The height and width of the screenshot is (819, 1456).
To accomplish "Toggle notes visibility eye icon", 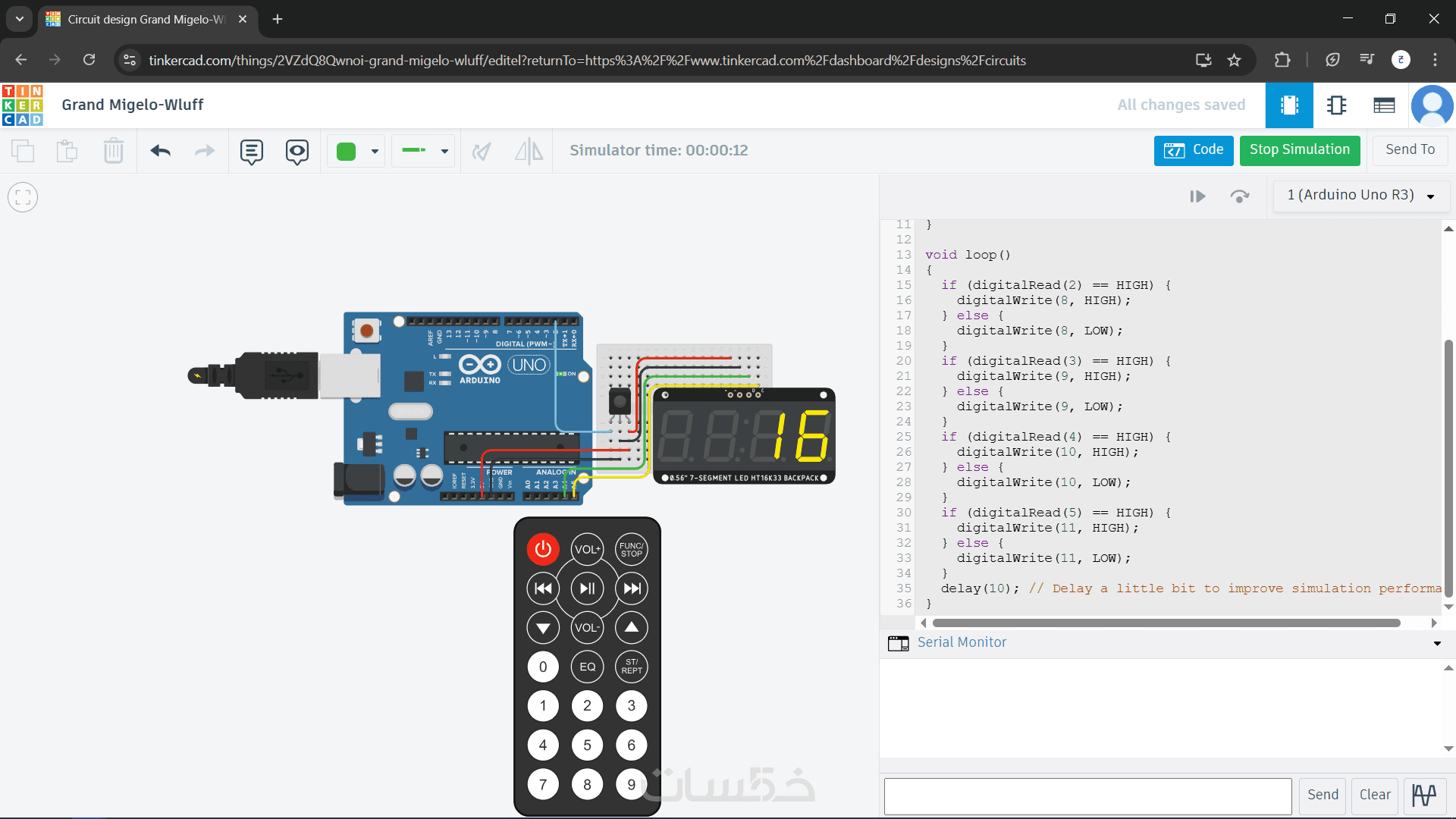I will click(297, 151).
